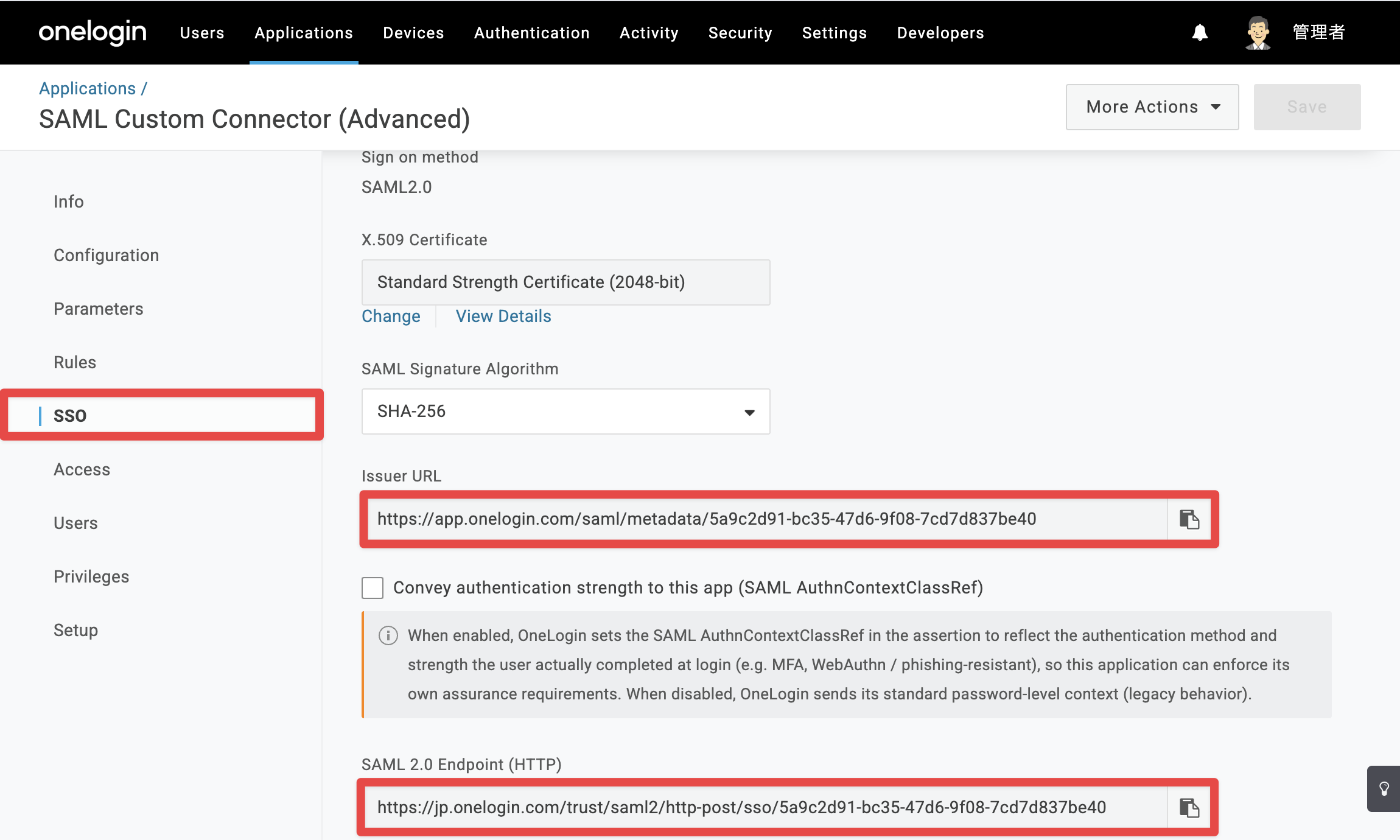The image size is (1400, 840).
Task: Click the SAML2.0 sign on method value
Action: point(397,187)
